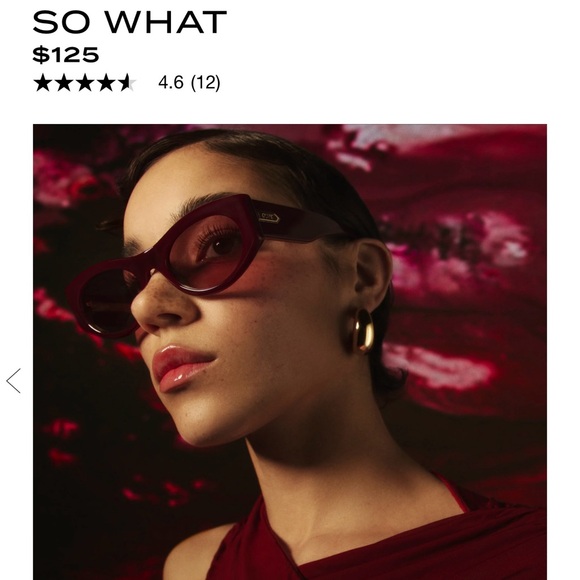Click the half-filled fifth rating star
The height and width of the screenshot is (580, 580).
coord(127,82)
